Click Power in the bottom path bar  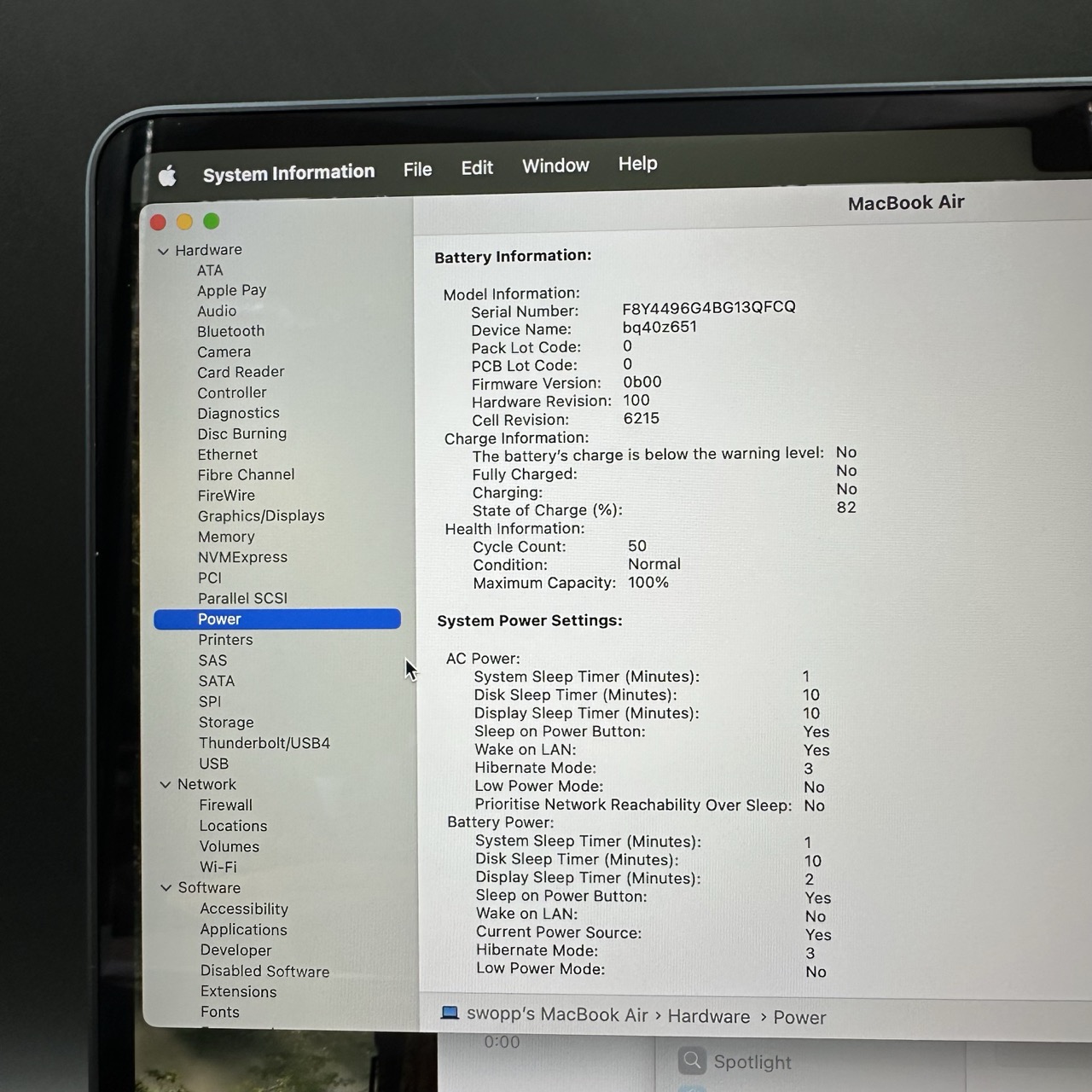click(x=799, y=1018)
